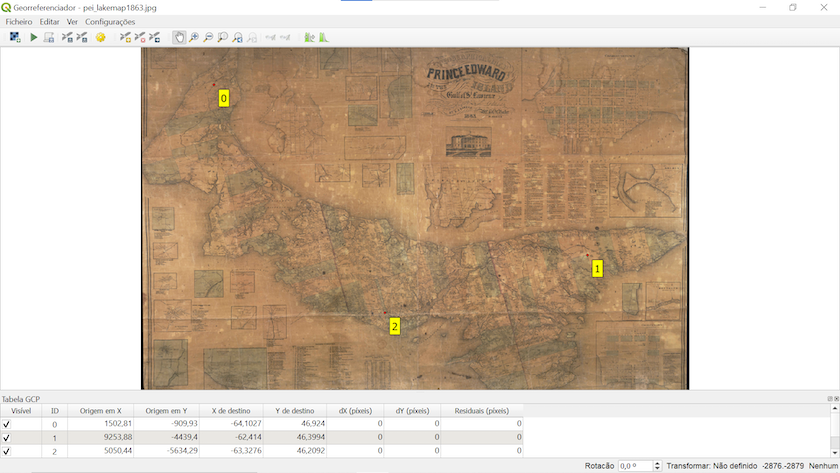The image size is (840, 473).
Task: Sort table by Origem em X header
Action: pos(100,411)
